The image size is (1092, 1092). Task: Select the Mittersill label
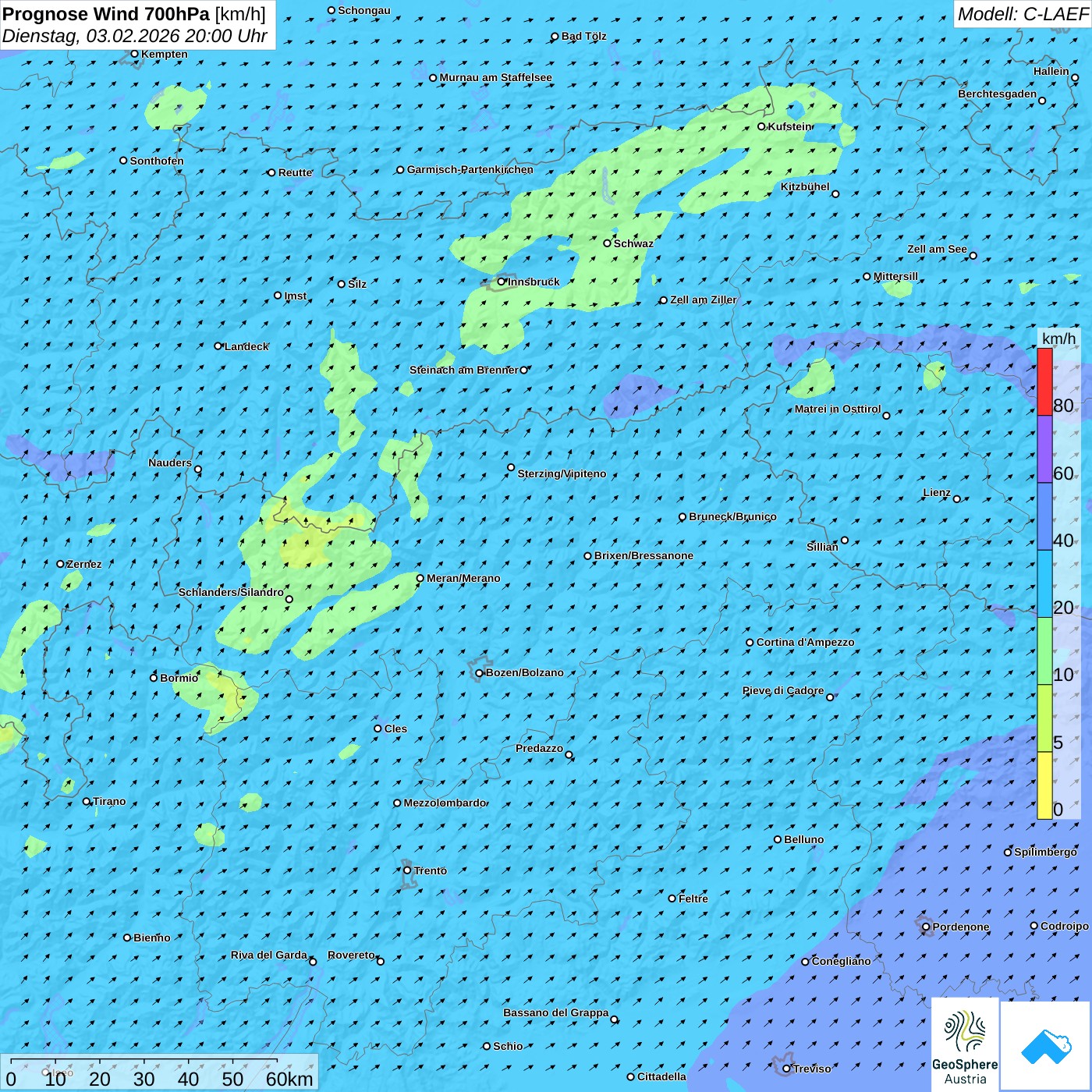pos(895,276)
